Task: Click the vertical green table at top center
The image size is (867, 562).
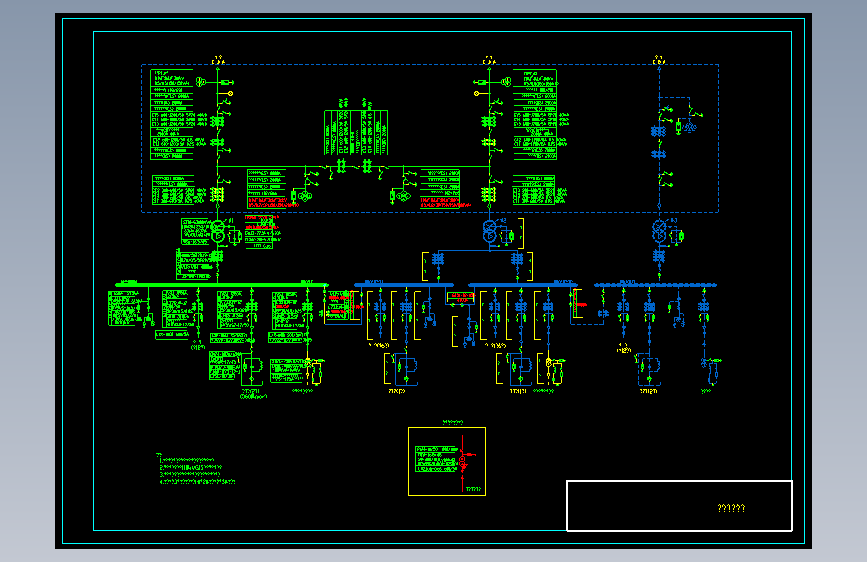Action: coord(356,132)
